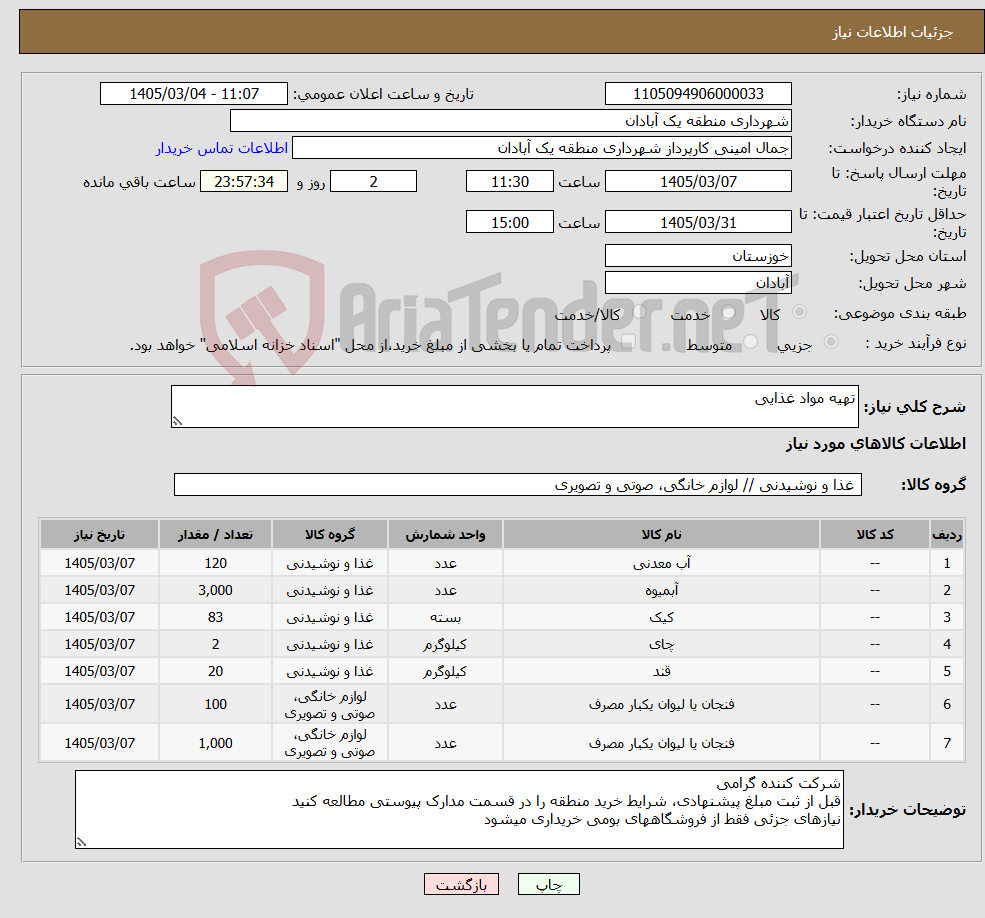This screenshot has width=985, height=918.
Task: Click buyer organization field شهرداری منطقه یک آبادان
Action: 511,121
